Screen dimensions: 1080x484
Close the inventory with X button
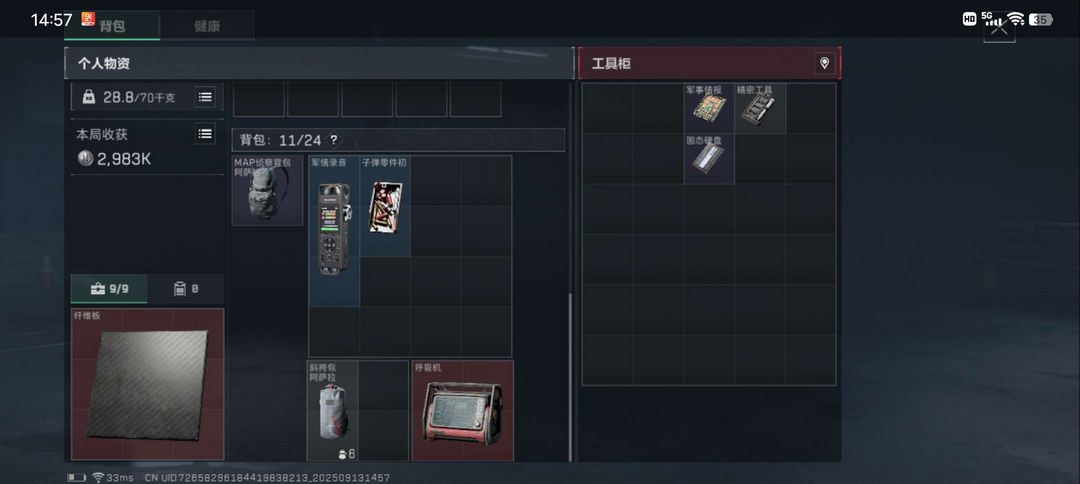999,28
